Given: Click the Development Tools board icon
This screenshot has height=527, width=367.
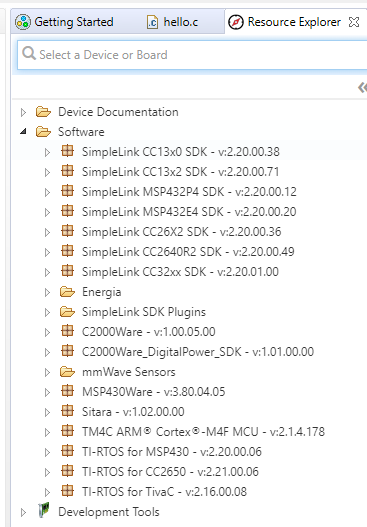Looking at the screenshot, I should (44, 510).
